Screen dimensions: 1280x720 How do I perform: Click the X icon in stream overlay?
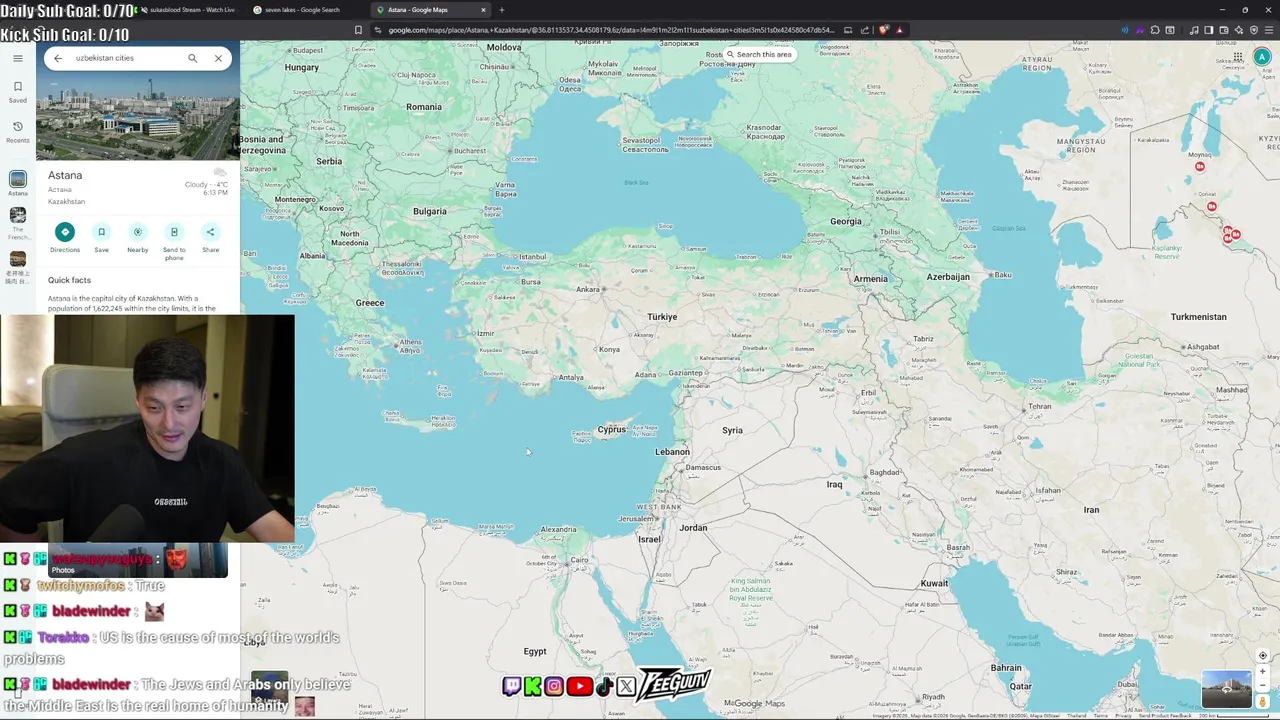pos(626,686)
